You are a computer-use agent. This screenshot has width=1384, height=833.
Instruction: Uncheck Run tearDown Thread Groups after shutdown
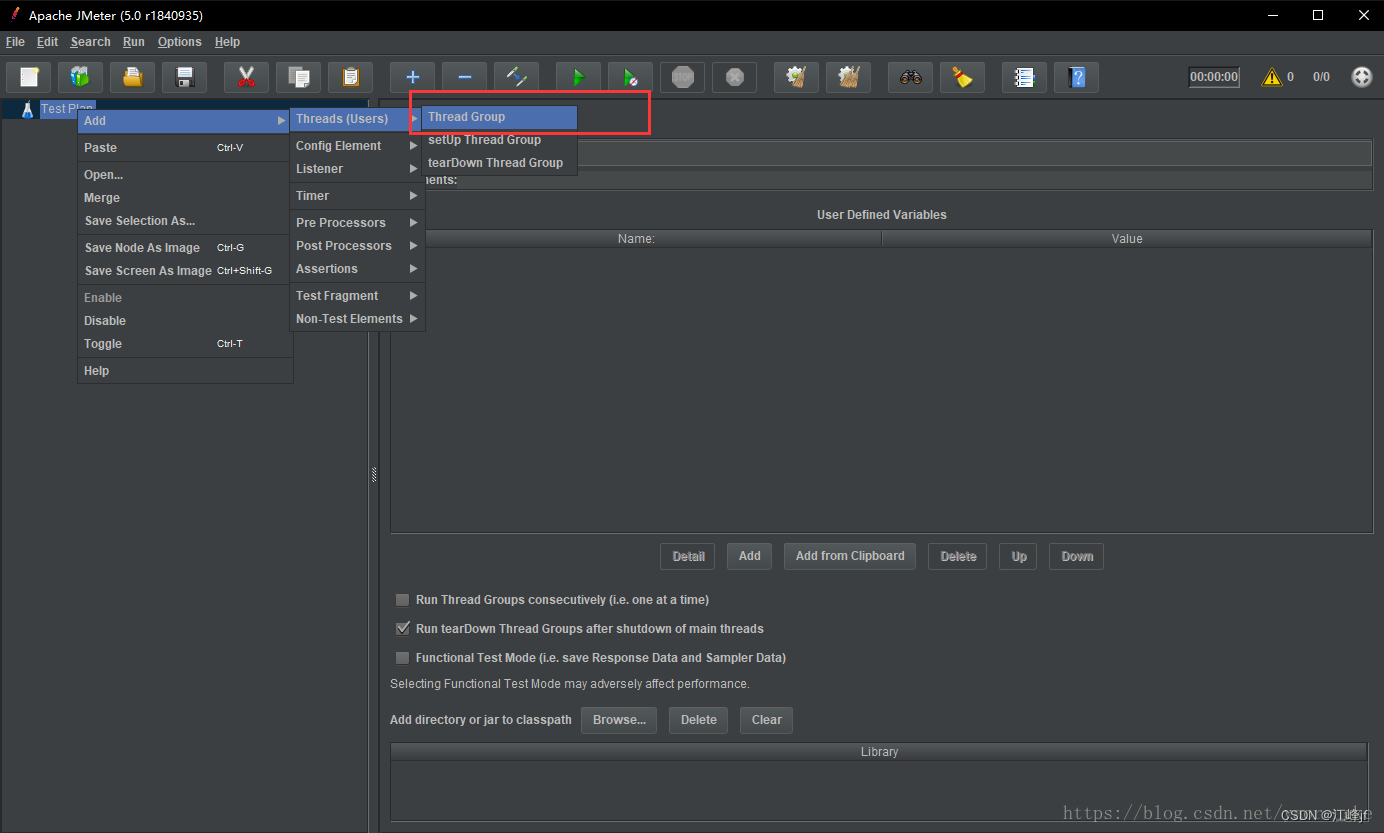click(x=402, y=629)
